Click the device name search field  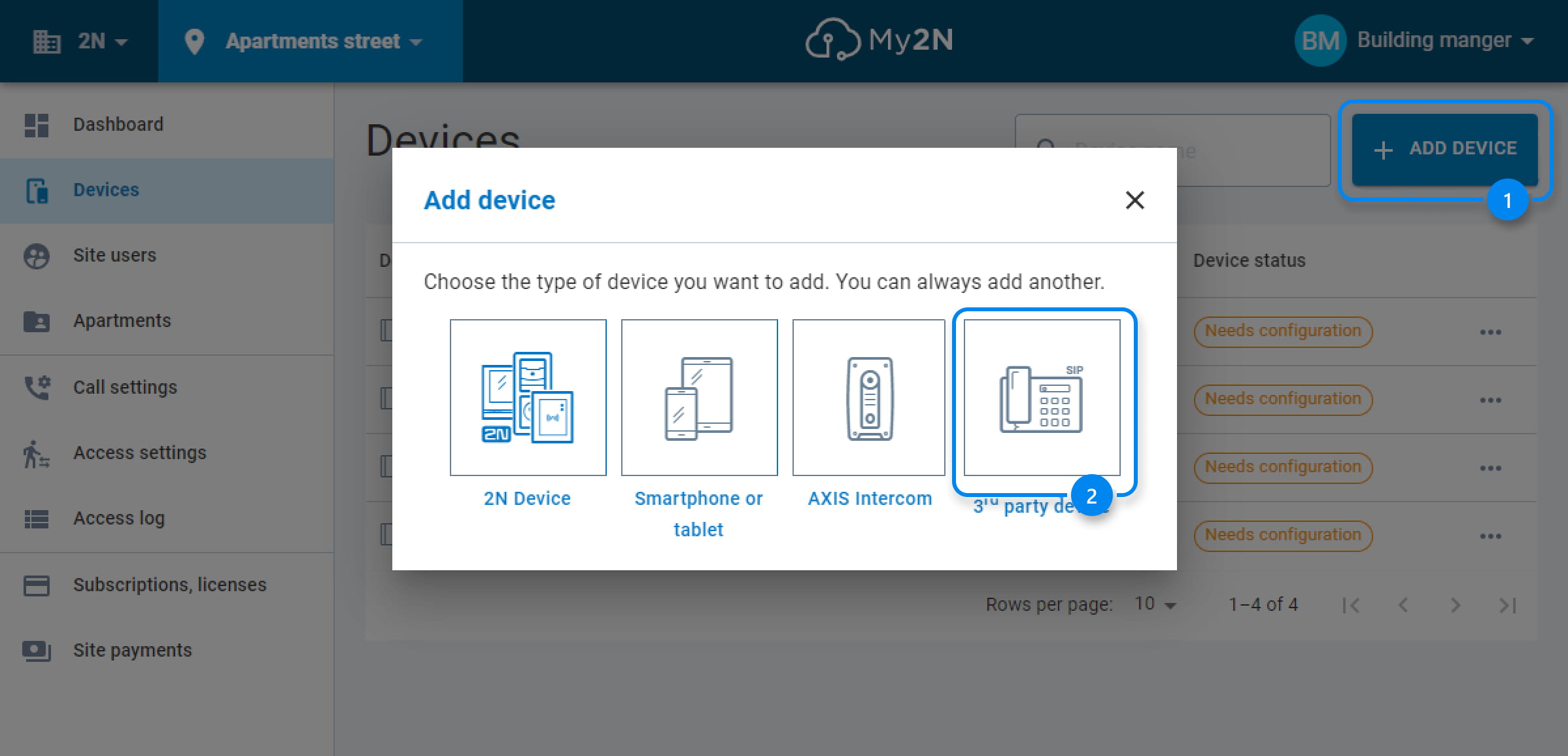[1172, 150]
